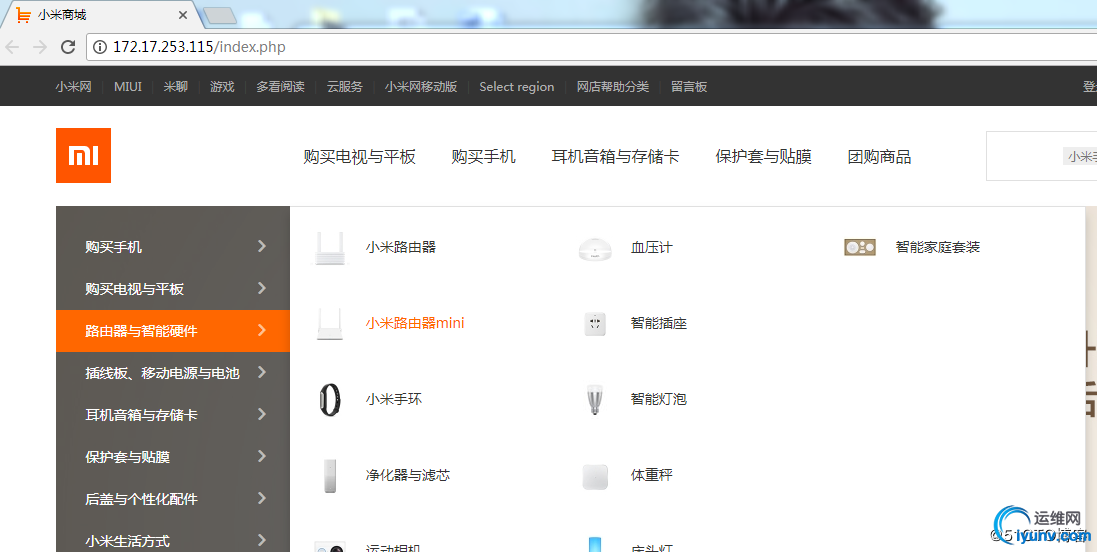The width and height of the screenshot is (1097, 552).
Task: Expand the 购买手机 category arrow
Action: point(262,246)
